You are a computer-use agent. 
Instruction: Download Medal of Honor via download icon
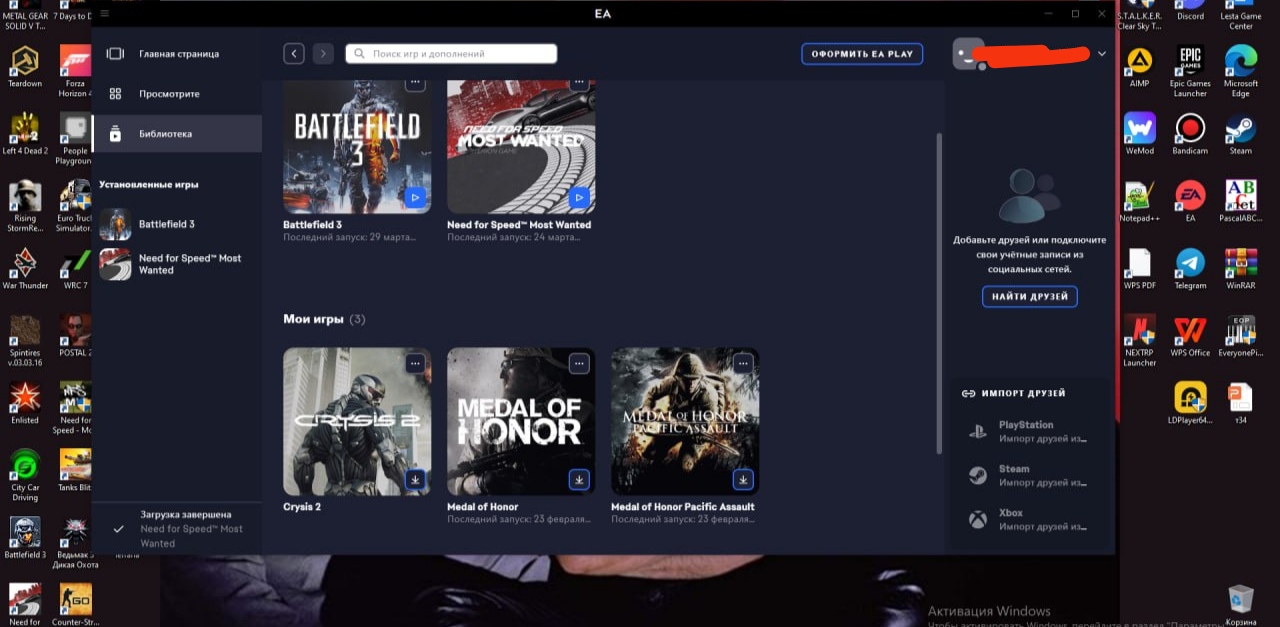tap(579, 480)
